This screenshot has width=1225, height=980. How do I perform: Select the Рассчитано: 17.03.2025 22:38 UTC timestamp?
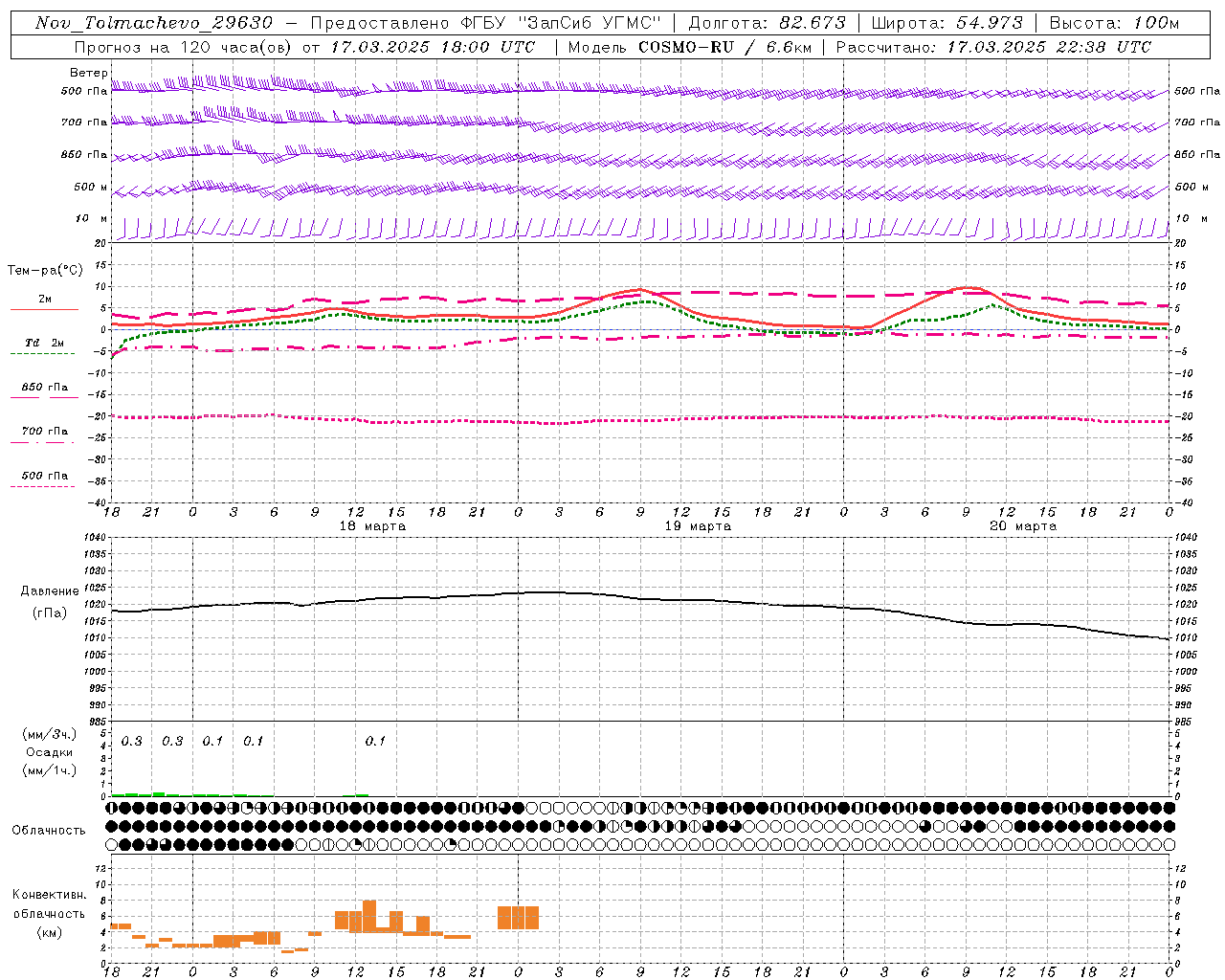coord(993,47)
